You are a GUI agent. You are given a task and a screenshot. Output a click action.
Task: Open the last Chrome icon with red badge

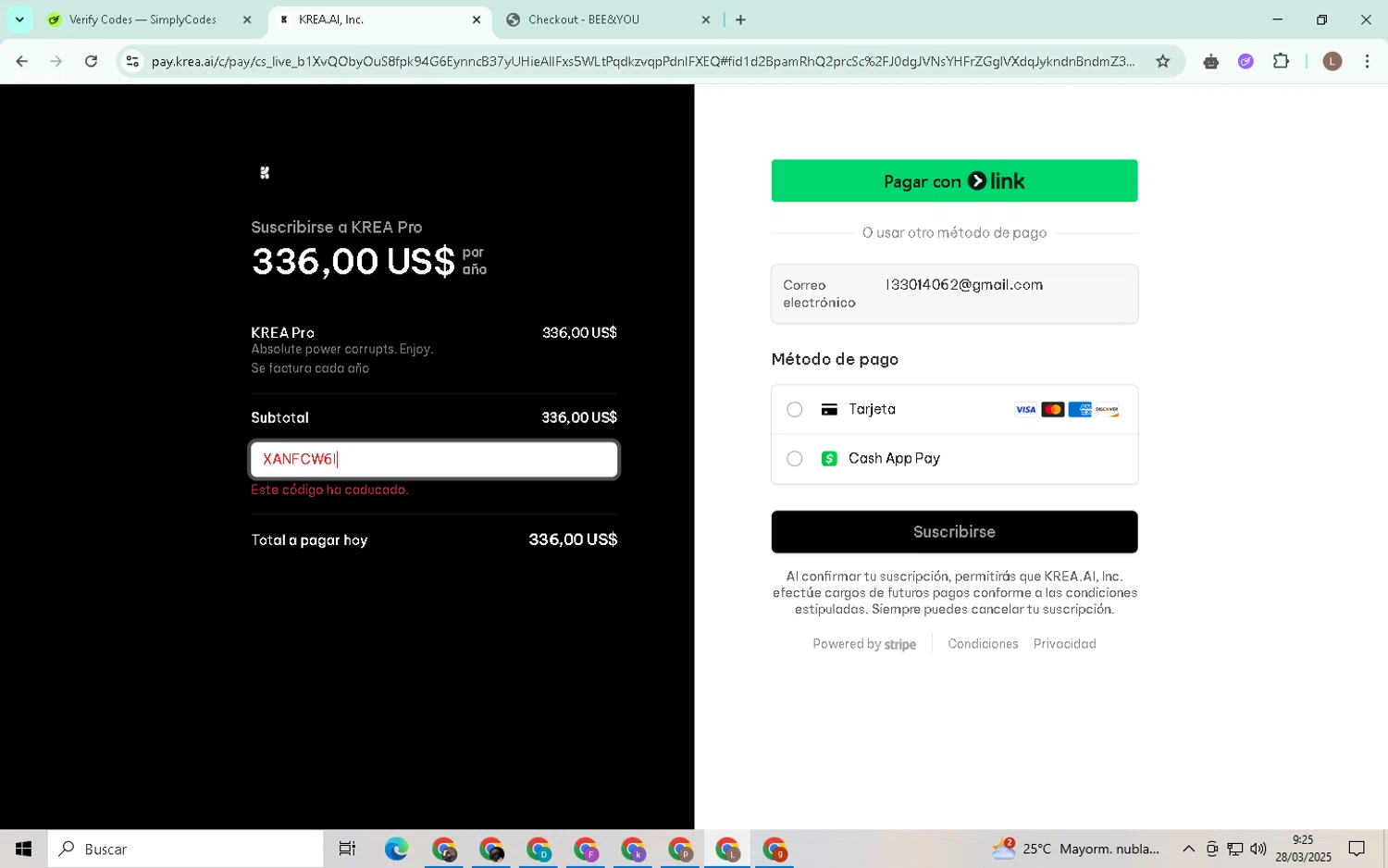(775, 849)
